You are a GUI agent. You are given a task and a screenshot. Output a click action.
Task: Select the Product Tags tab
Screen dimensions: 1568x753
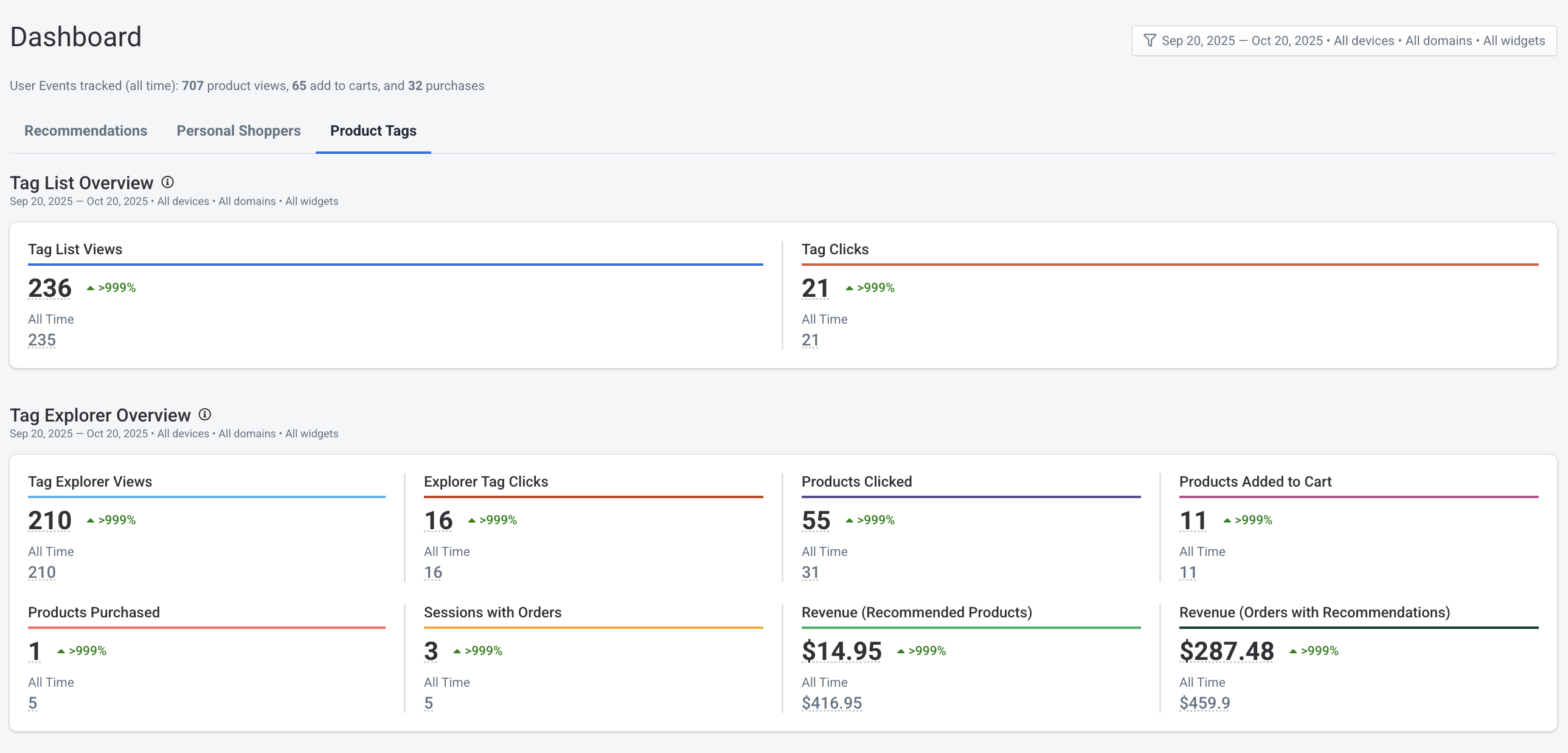point(372,131)
